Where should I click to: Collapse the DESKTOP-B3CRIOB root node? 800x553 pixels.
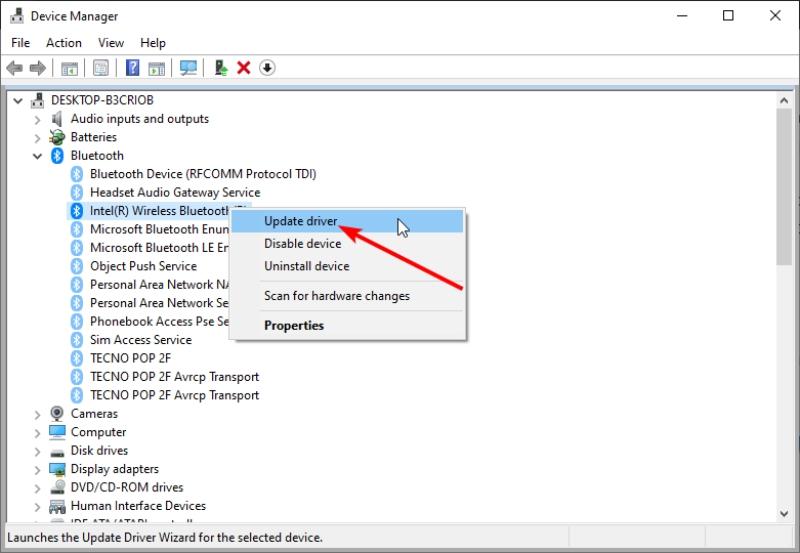[x=18, y=101]
